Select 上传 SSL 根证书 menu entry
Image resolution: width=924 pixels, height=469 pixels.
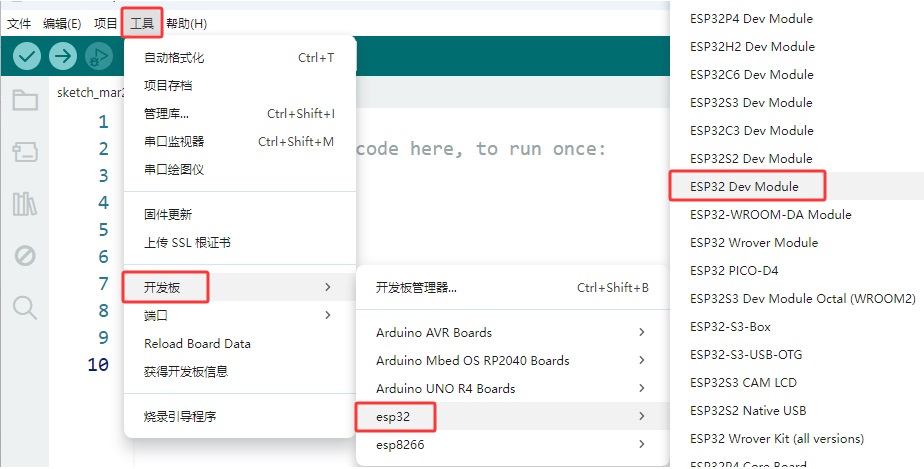tap(240, 243)
